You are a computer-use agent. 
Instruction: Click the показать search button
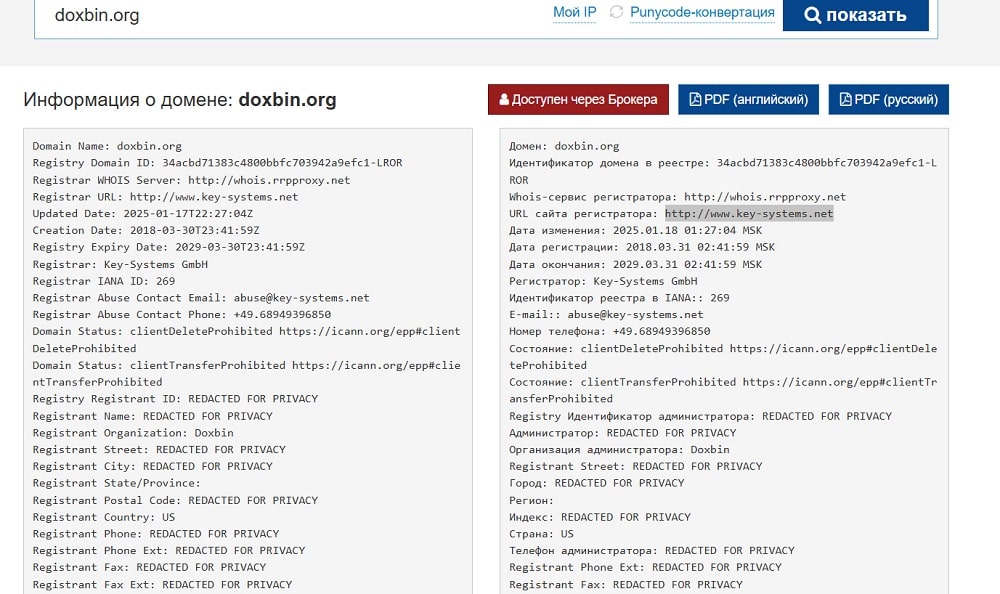pyautogui.click(x=855, y=15)
